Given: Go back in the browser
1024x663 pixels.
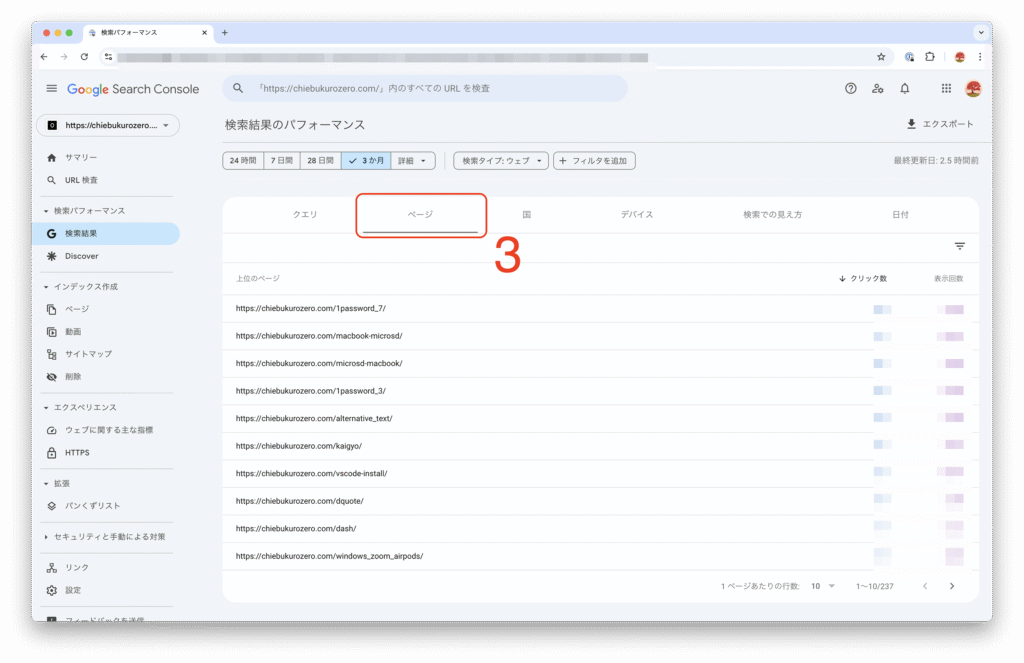Looking at the screenshot, I should click(44, 57).
